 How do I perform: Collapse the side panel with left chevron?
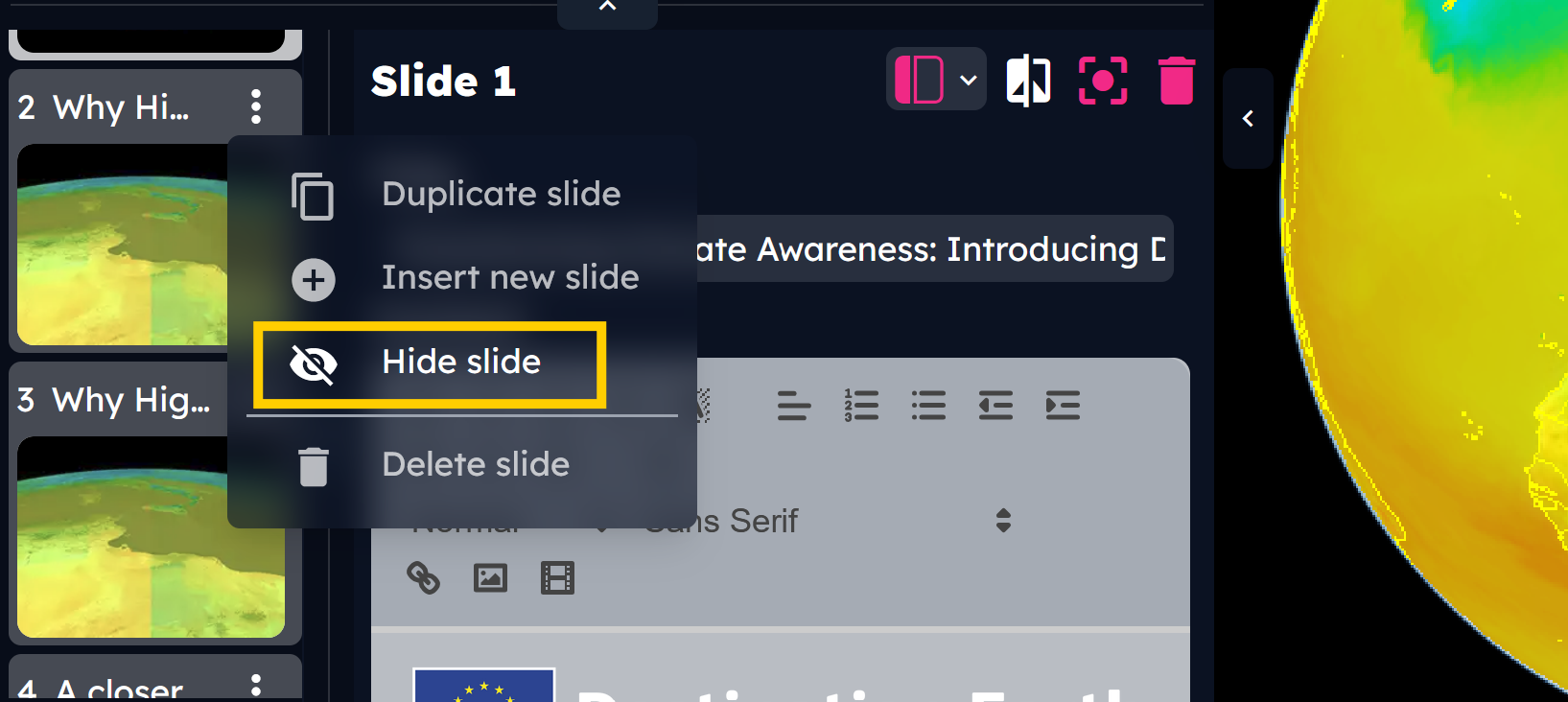tap(1248, 119)
